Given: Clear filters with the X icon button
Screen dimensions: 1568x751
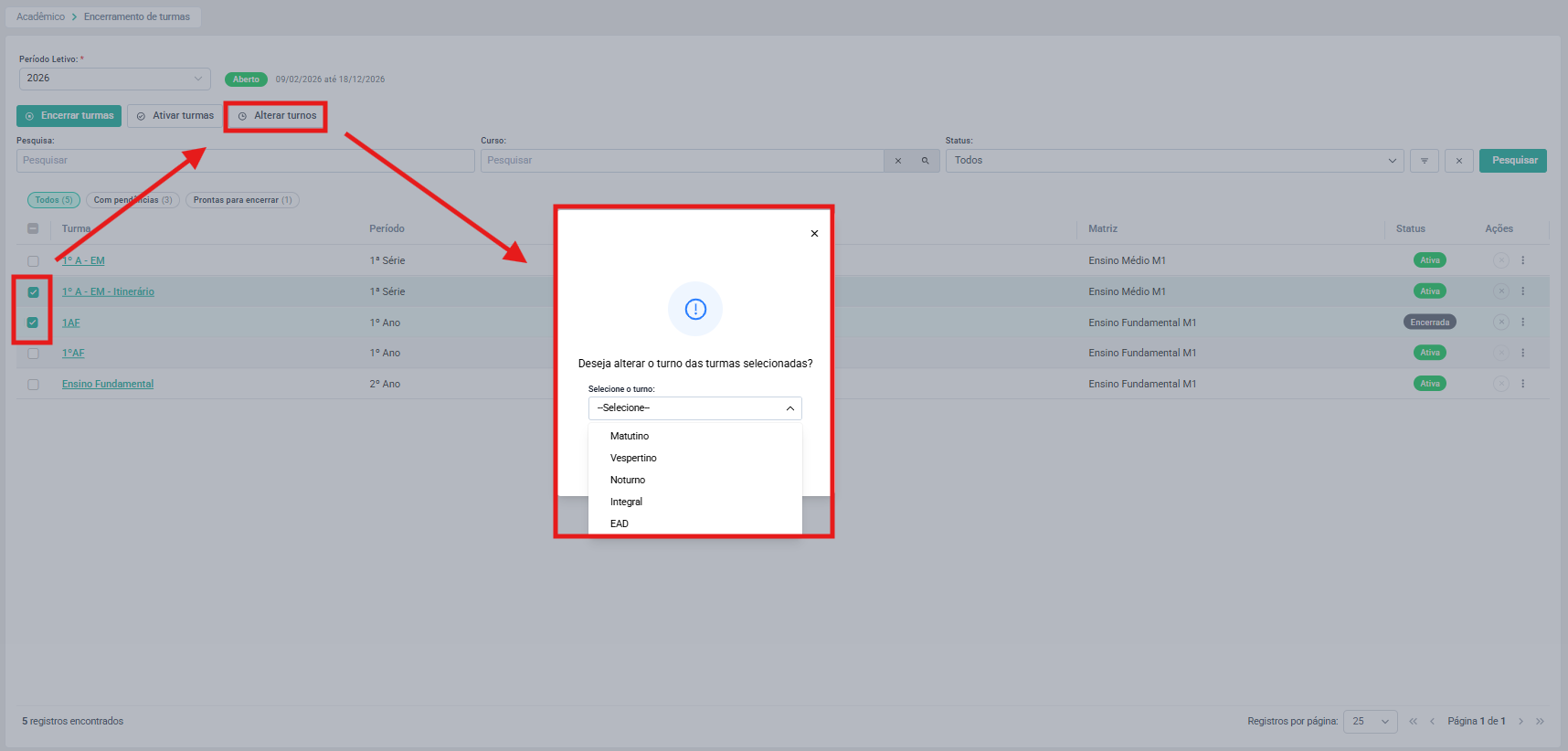Looking at the screenshot, I should click(1459, 161).
